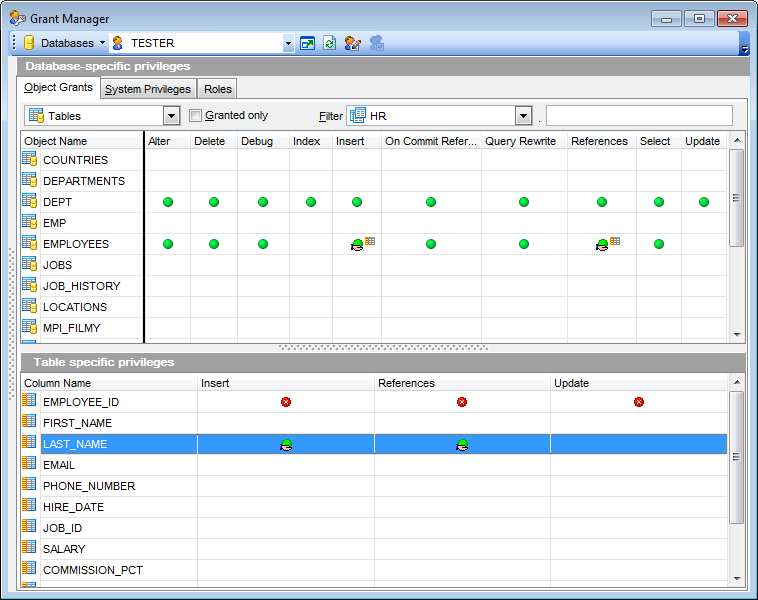This screenshot has width=758, height=600.
Task: Select the FIRST_NAME column row
Action: [374, 423]
